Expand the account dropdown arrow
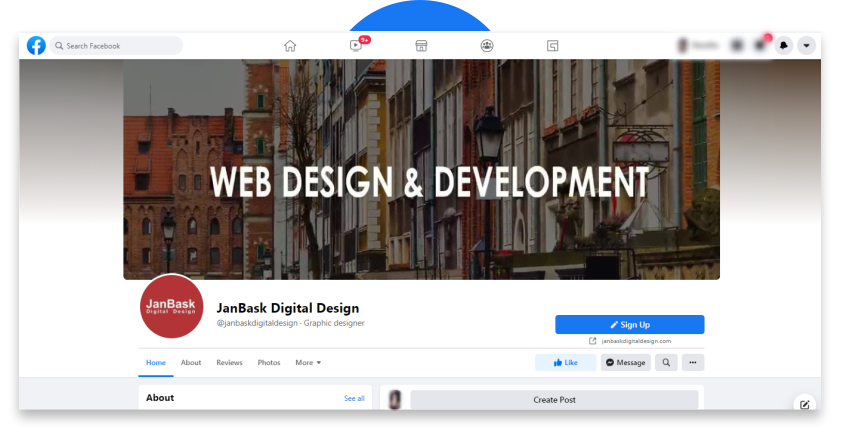The image size is (841, 437). tap(806, 46)
